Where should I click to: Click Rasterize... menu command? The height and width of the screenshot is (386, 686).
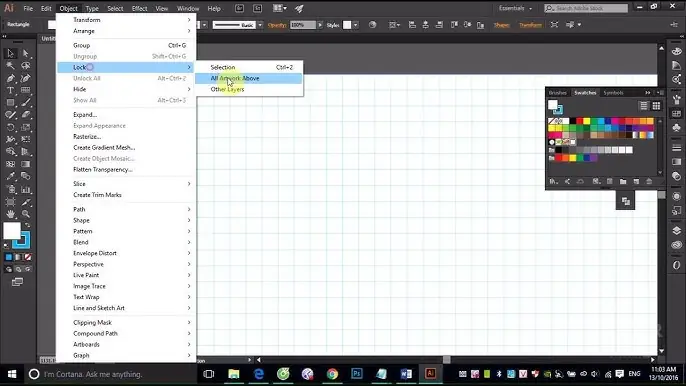[x=126, y=137]
